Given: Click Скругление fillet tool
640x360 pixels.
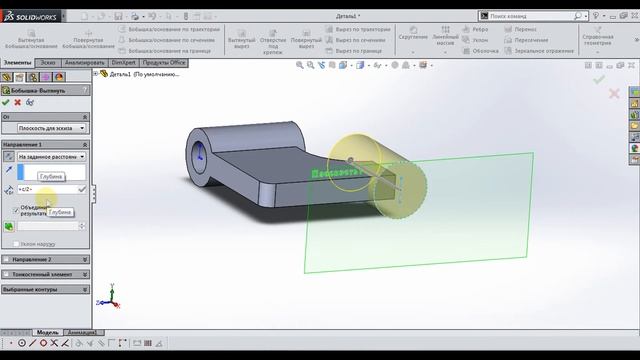Looking at the screenshot, I should tap(413, 33).
